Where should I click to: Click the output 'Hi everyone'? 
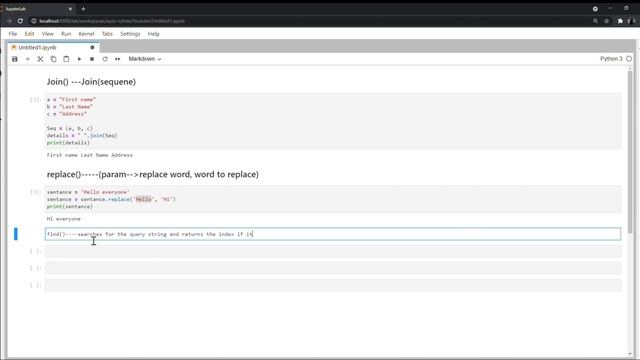[64, 219]
